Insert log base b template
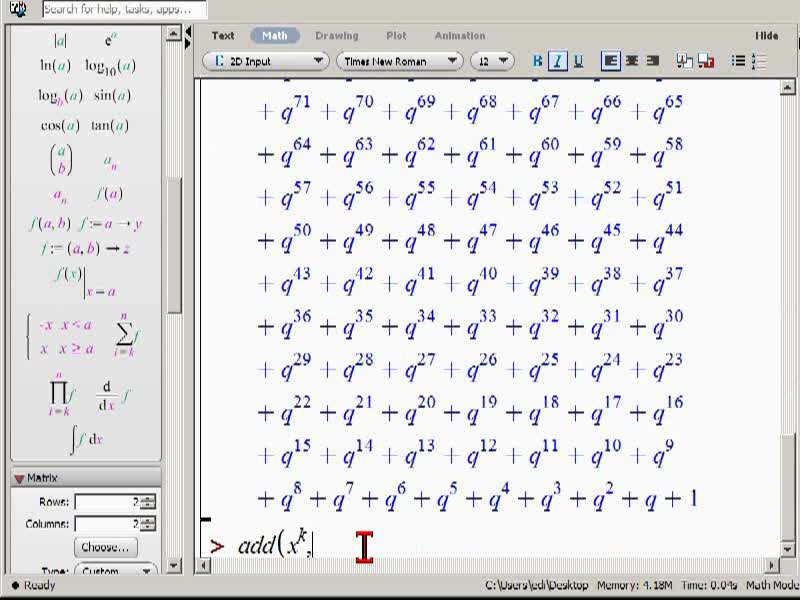 [60, 97]
